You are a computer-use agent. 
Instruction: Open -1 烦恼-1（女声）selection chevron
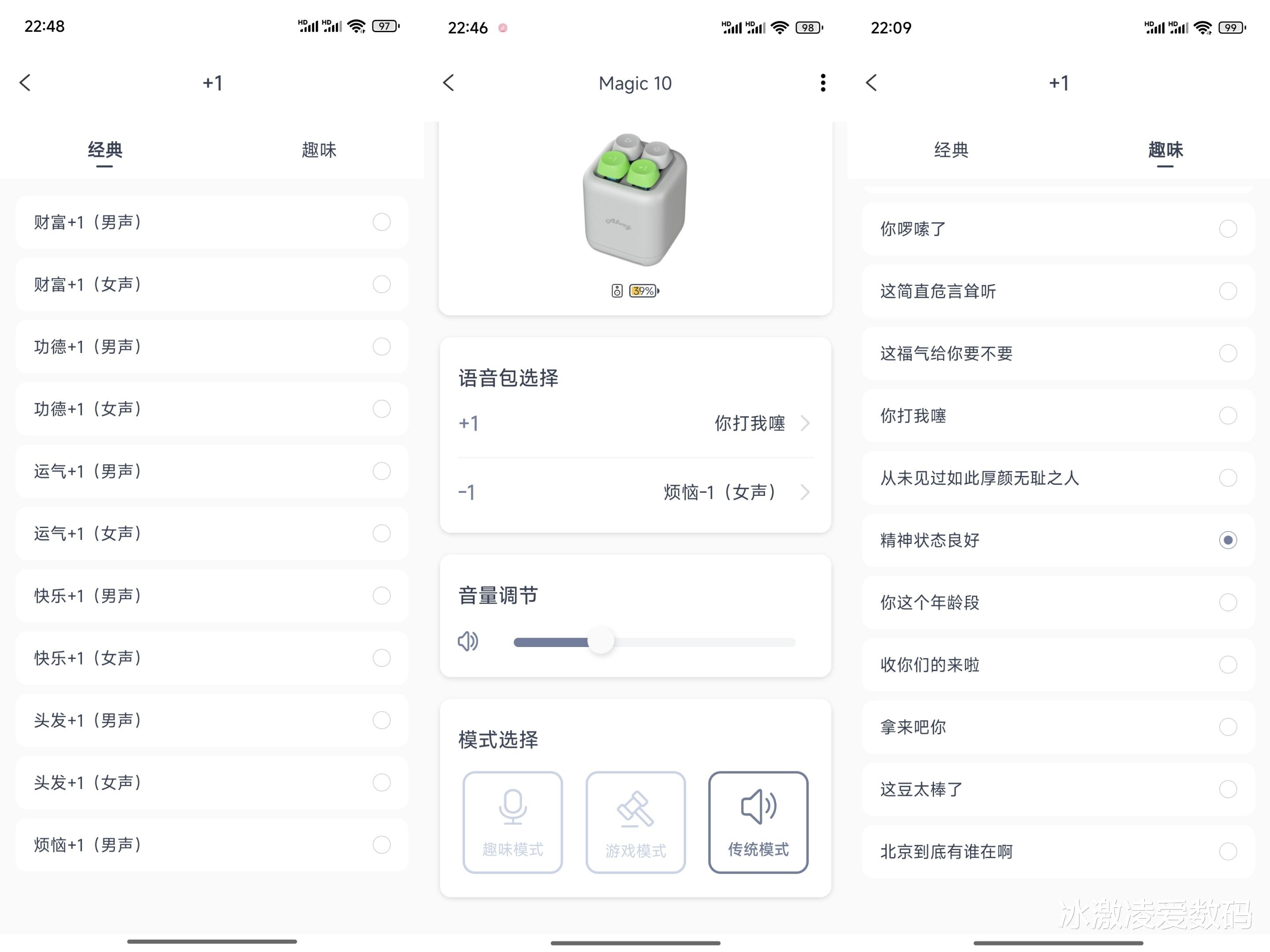[805, 492]
